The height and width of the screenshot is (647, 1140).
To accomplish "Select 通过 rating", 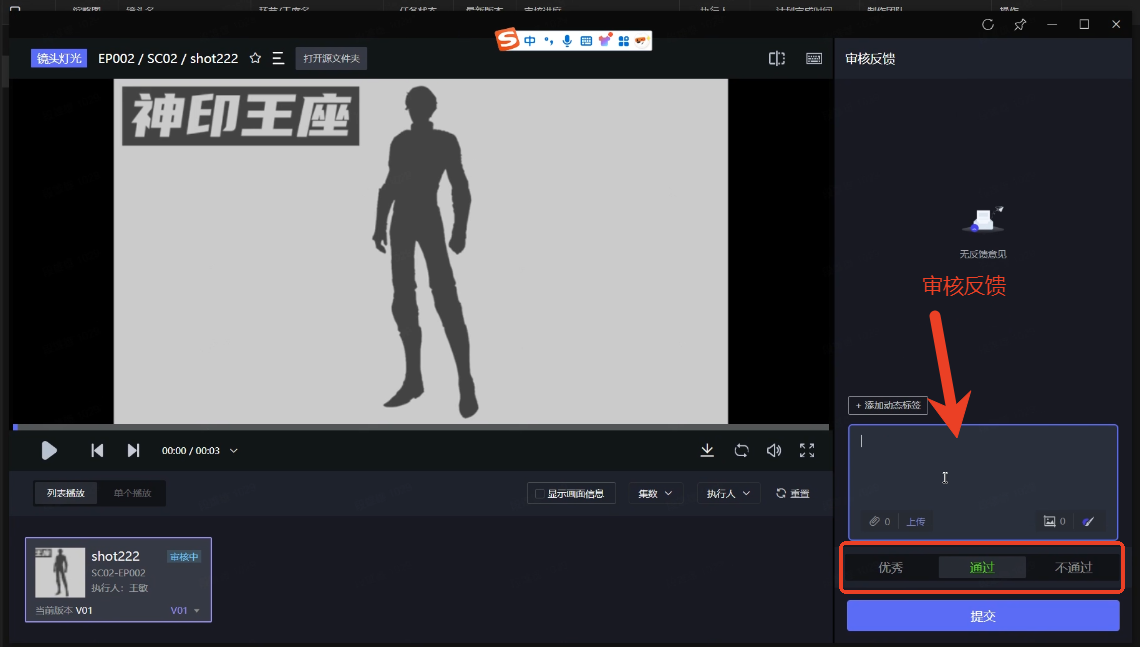I will (982, 568).
